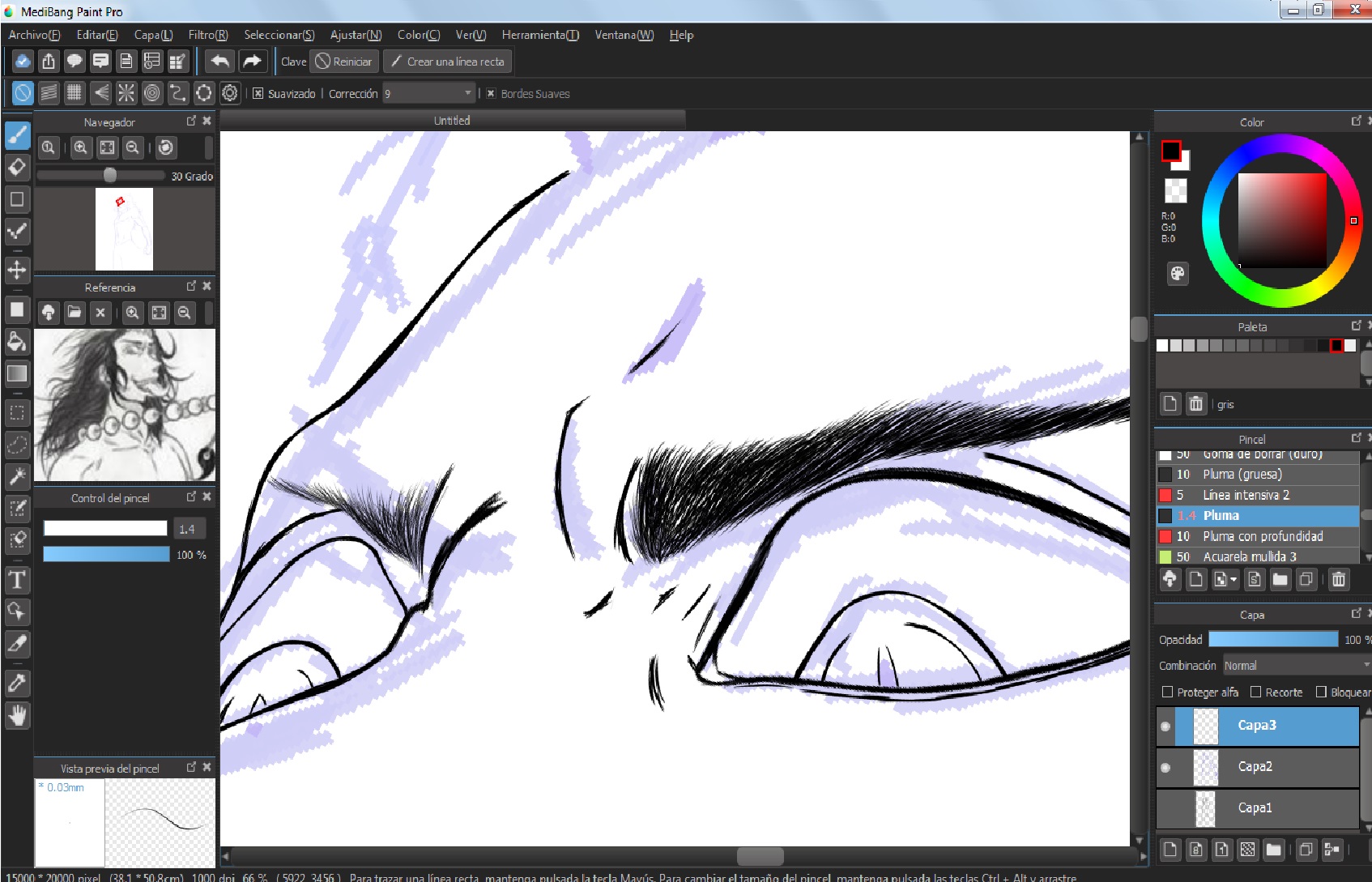
Task: Click the Reiniciar button
Action: pyautogui.click(x=343, y=62)
